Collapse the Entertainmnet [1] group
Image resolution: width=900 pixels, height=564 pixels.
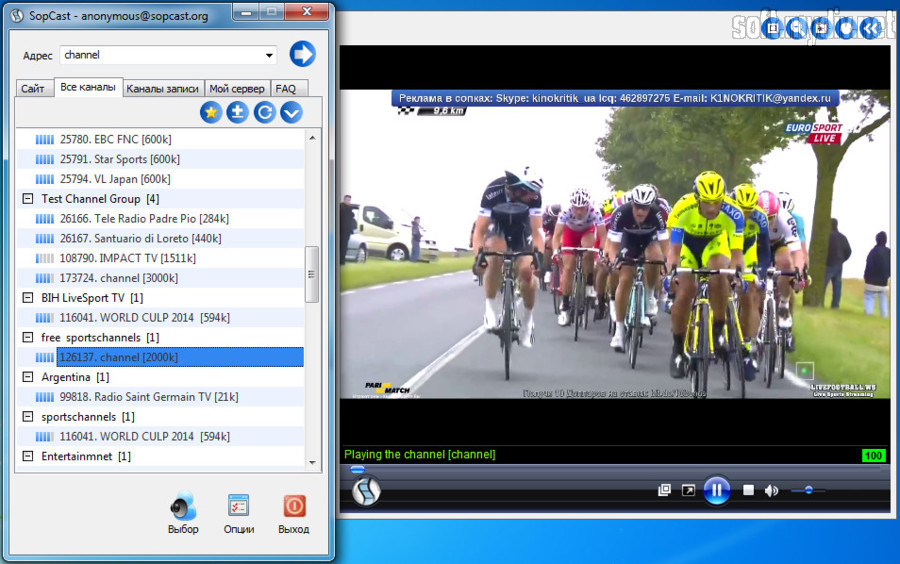click(28, 456)
